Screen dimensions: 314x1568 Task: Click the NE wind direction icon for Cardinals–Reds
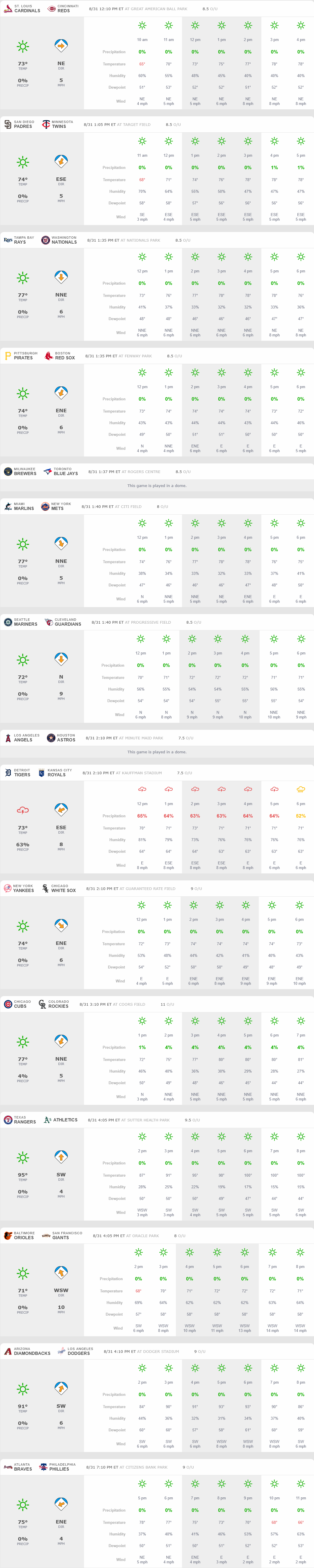[x=61, y=46]
